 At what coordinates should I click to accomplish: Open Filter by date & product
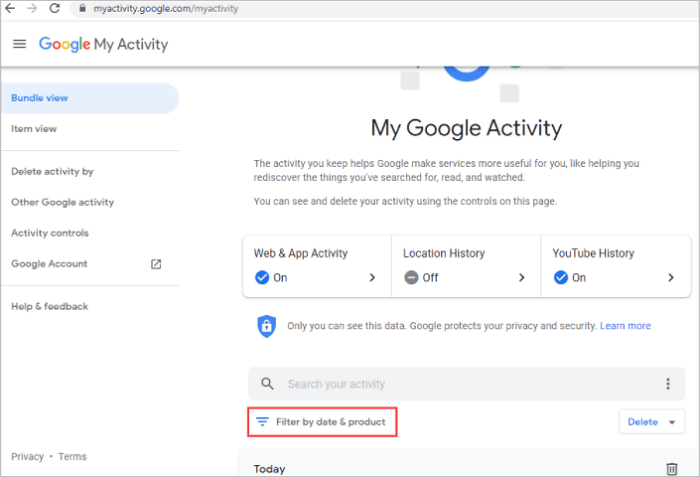point(322,422)
